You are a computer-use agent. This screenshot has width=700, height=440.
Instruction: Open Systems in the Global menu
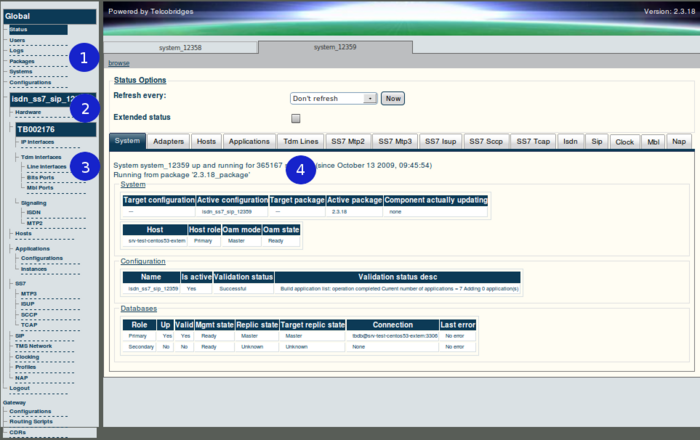pyautogui.click(x=21, y=71)
